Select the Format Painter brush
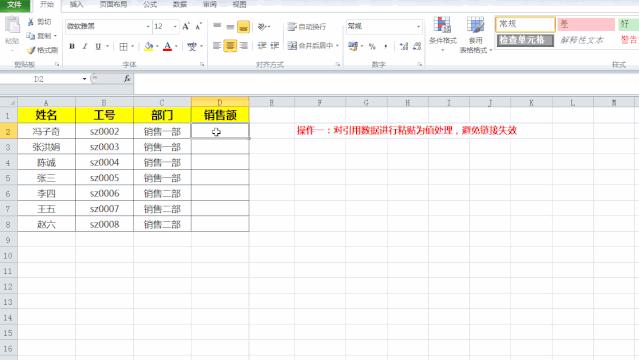This screenshot has width=639, height=360. [31, 50]
